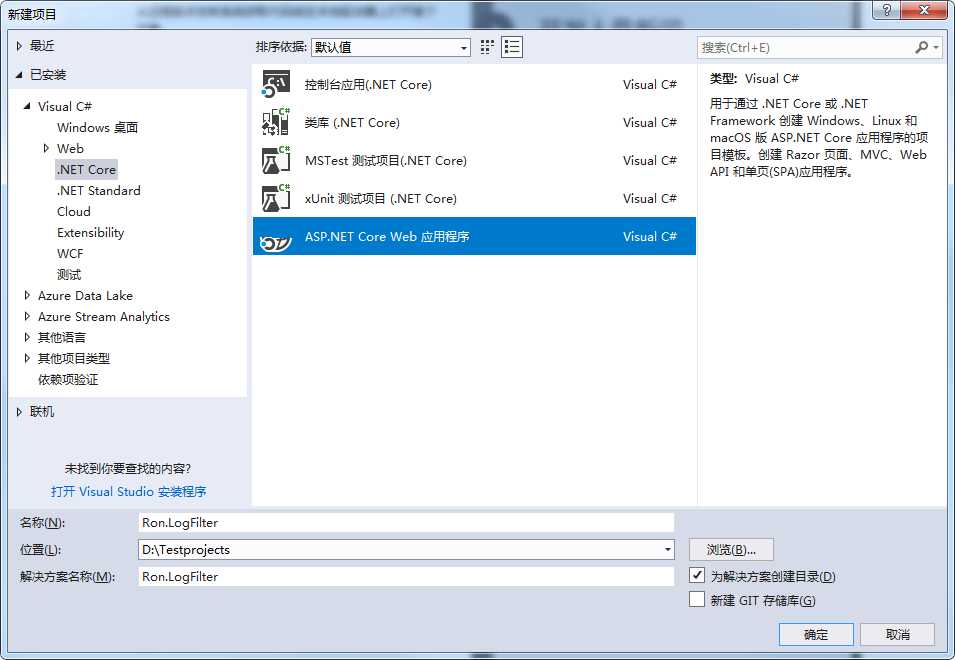
Task: Select the 依赖项验证 category
Action: 68,380
